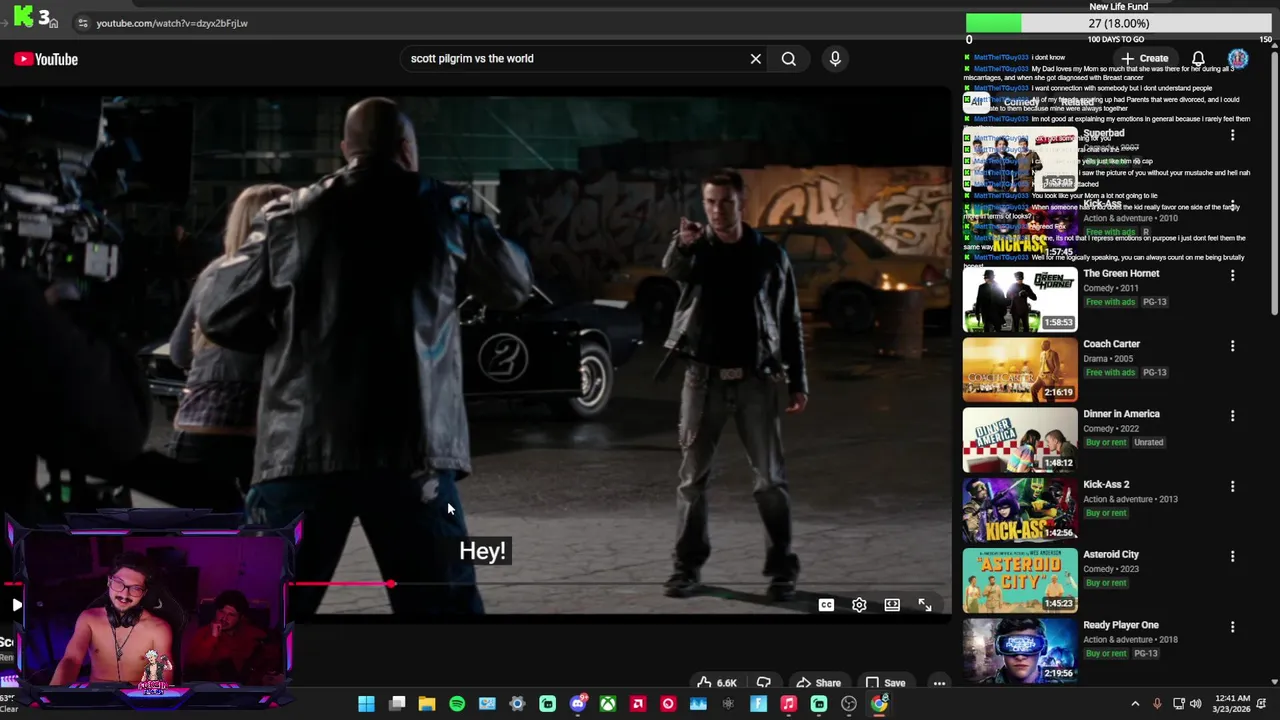Toggle the microphone icon in the system tray
This screenshot has width=1280, height=720.
click(1157, 704)
